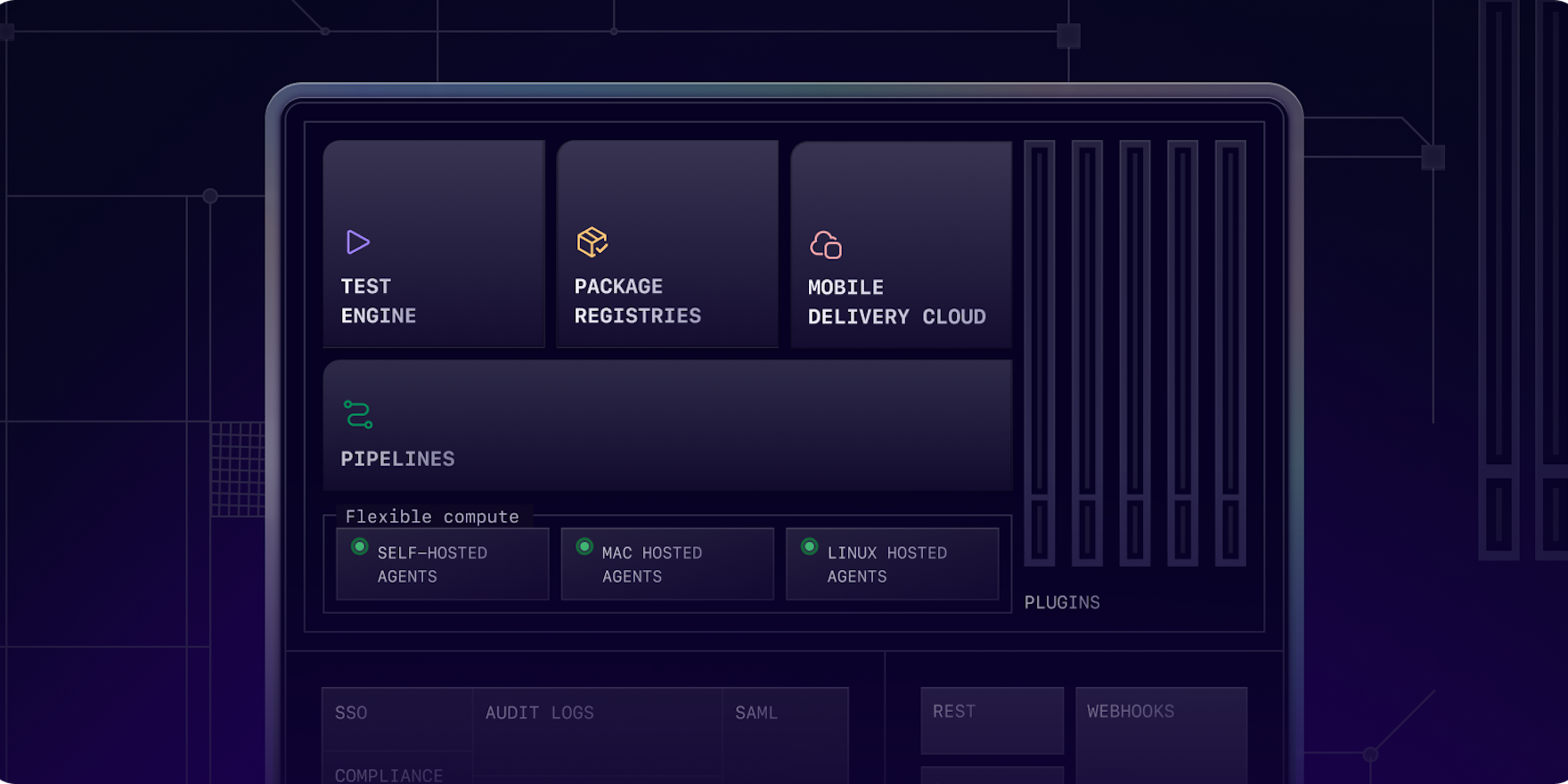Image resolution: width=1568 pixels, height=784 pixels.
Task: Click the Plugins label
Action: point(1062,603)
